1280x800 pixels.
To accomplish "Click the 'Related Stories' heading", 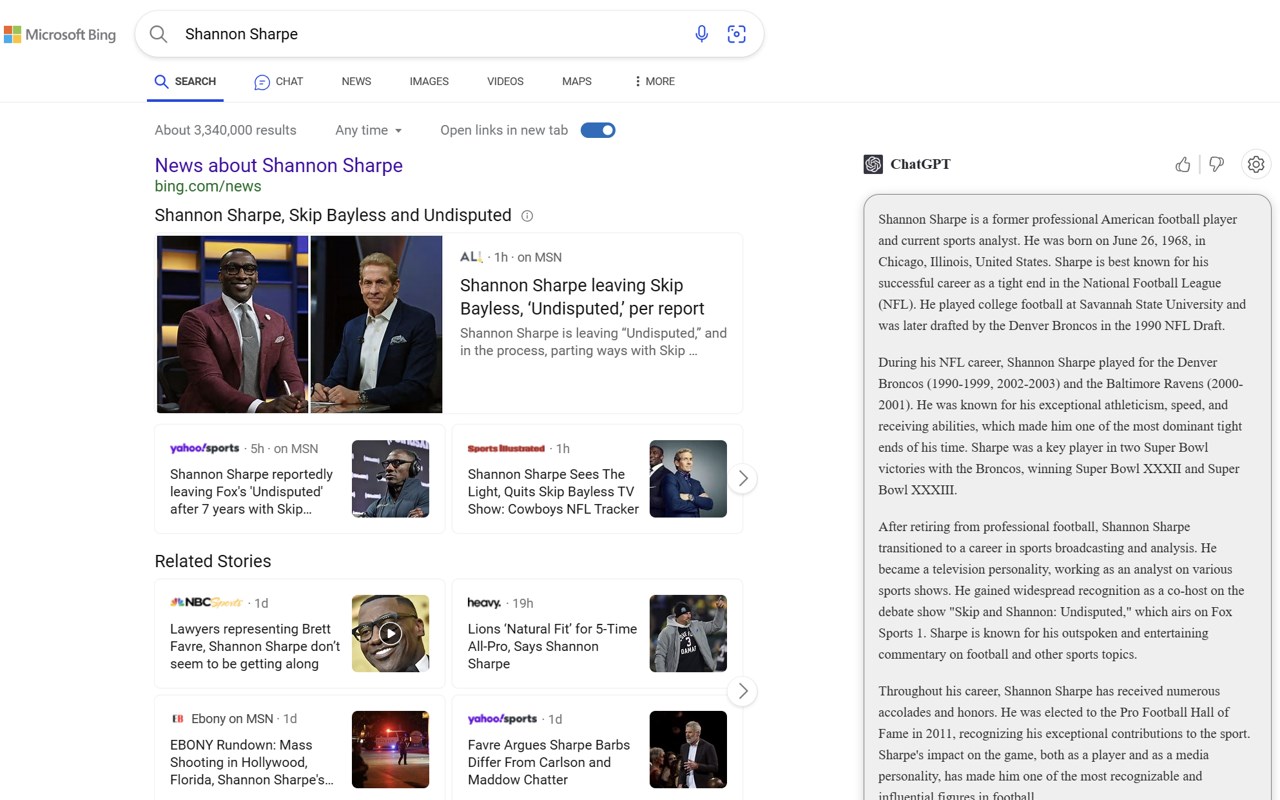I will 213,561.
